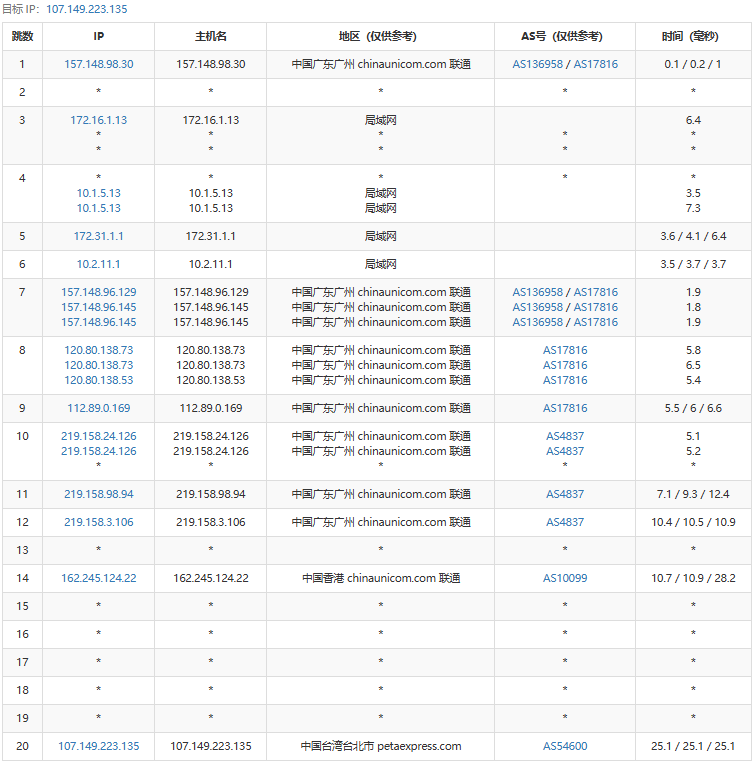The width and height of the screenshot is (756, 765).
Task: Select hostname text 10.2.11.1
Action: 211,264
